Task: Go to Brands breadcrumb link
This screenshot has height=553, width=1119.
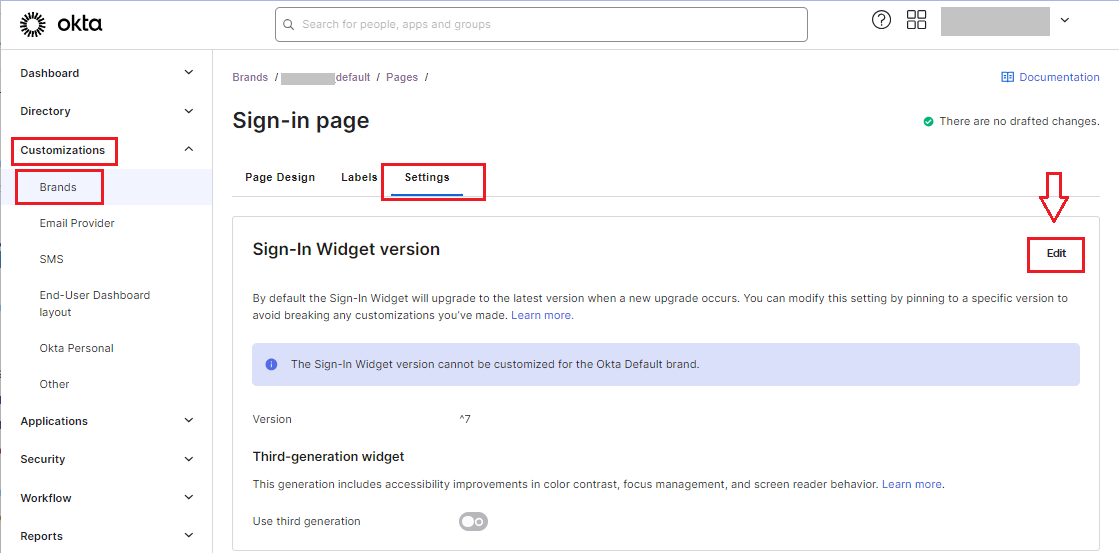Action: [250, 77]
